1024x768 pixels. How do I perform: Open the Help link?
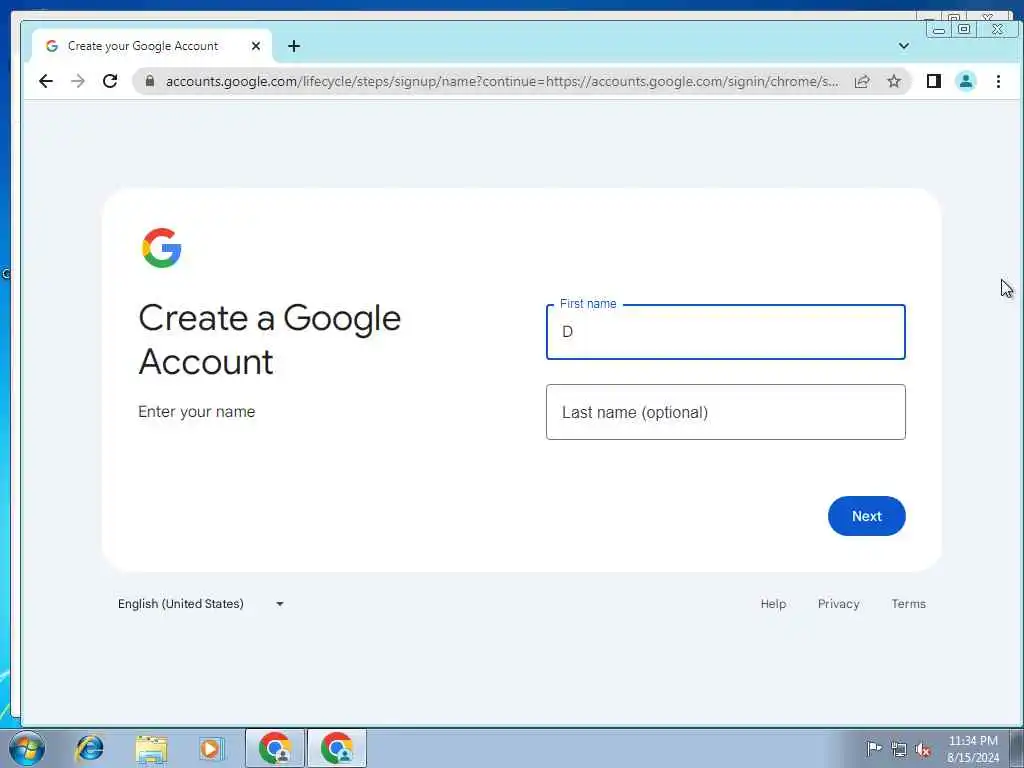point(773,604)
